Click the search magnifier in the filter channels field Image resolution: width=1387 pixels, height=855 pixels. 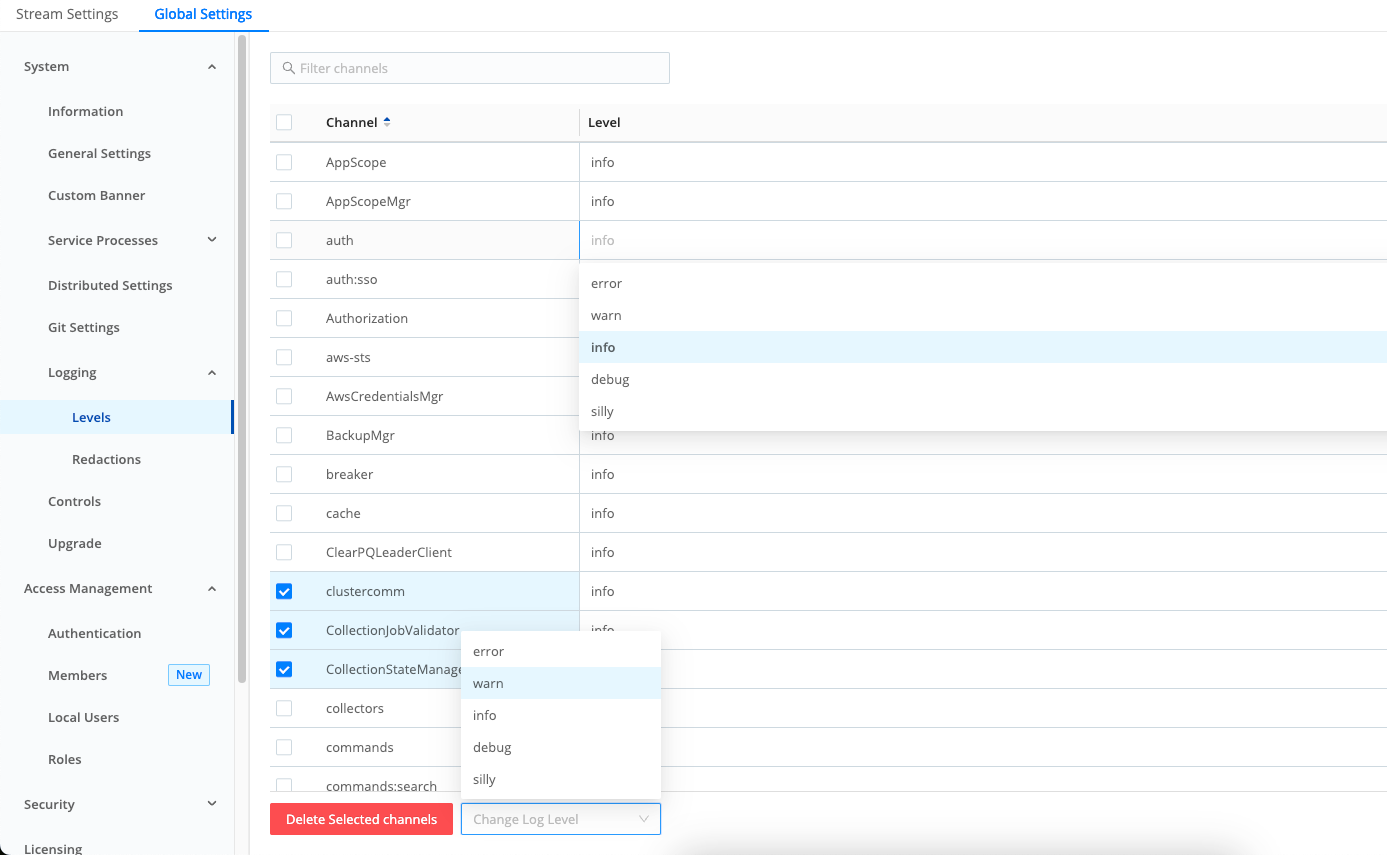(289, 68)
